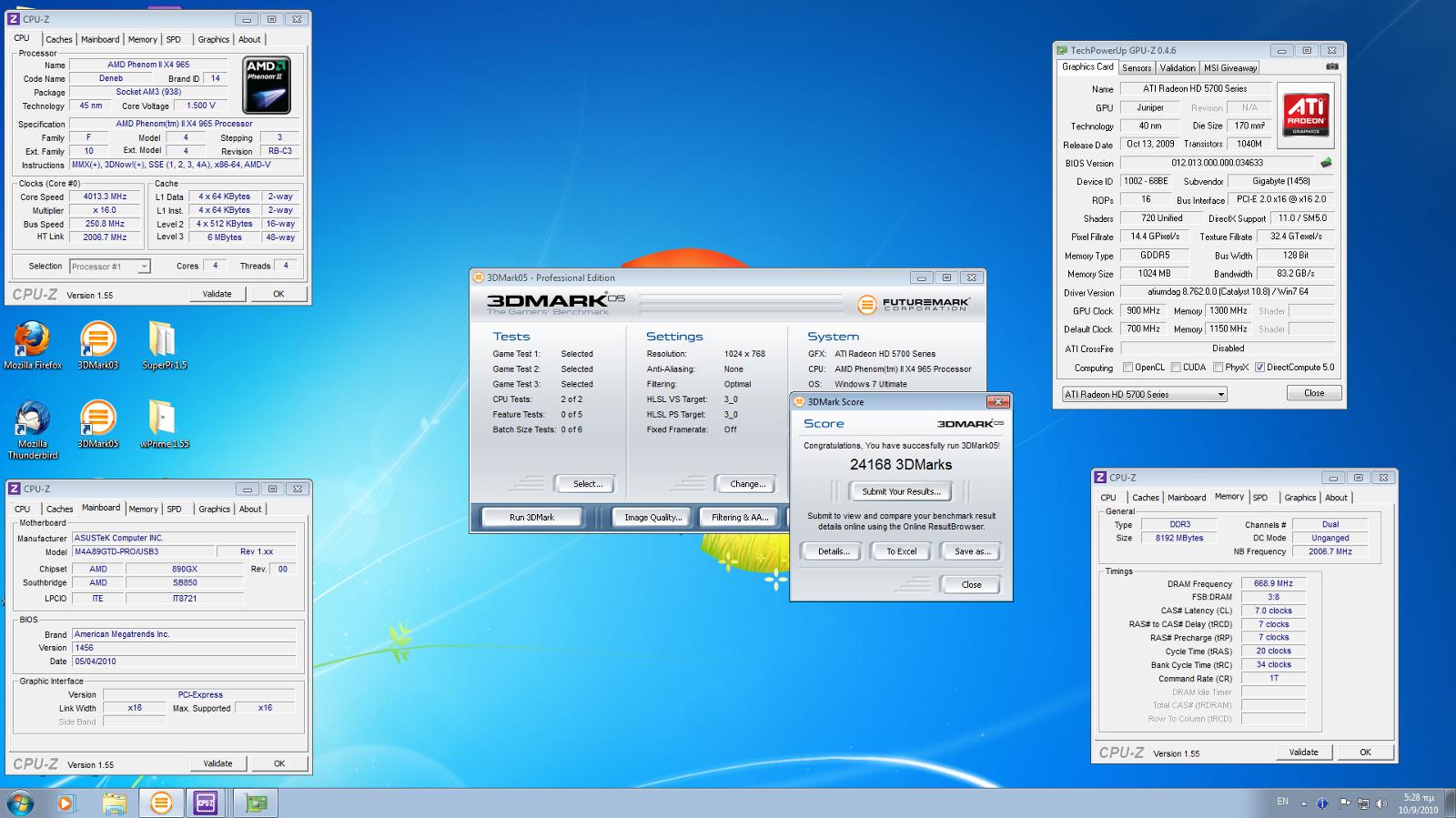Open SPD tab in top-left CPU-Z
1456x818 pixels.
(174, 39)
